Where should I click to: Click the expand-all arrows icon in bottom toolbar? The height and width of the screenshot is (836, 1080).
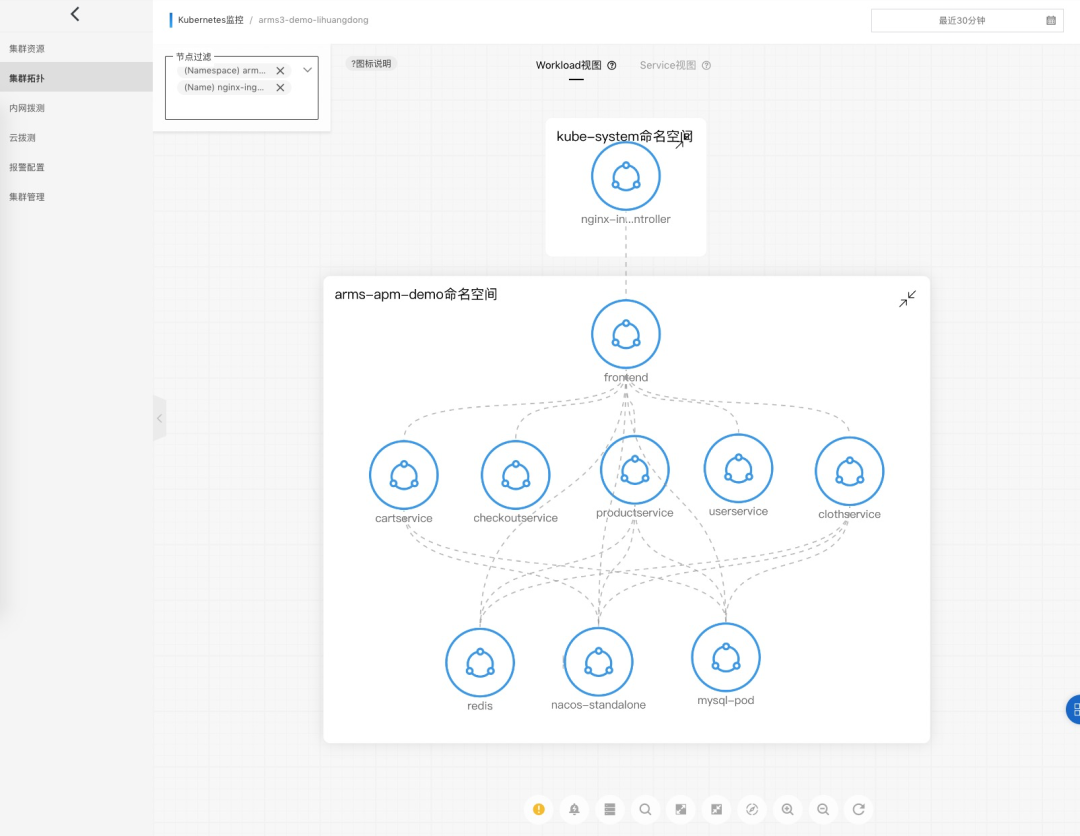681,809
